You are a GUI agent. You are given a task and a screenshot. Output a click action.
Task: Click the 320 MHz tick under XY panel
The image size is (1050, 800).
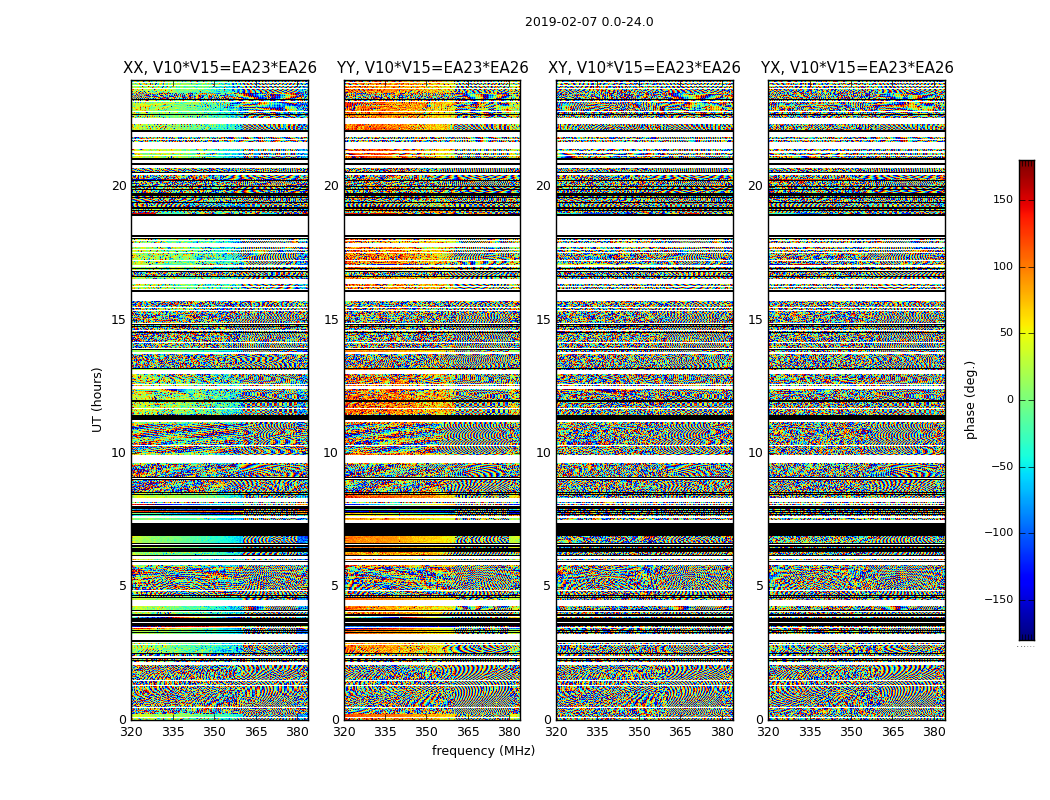click(556, 732)
